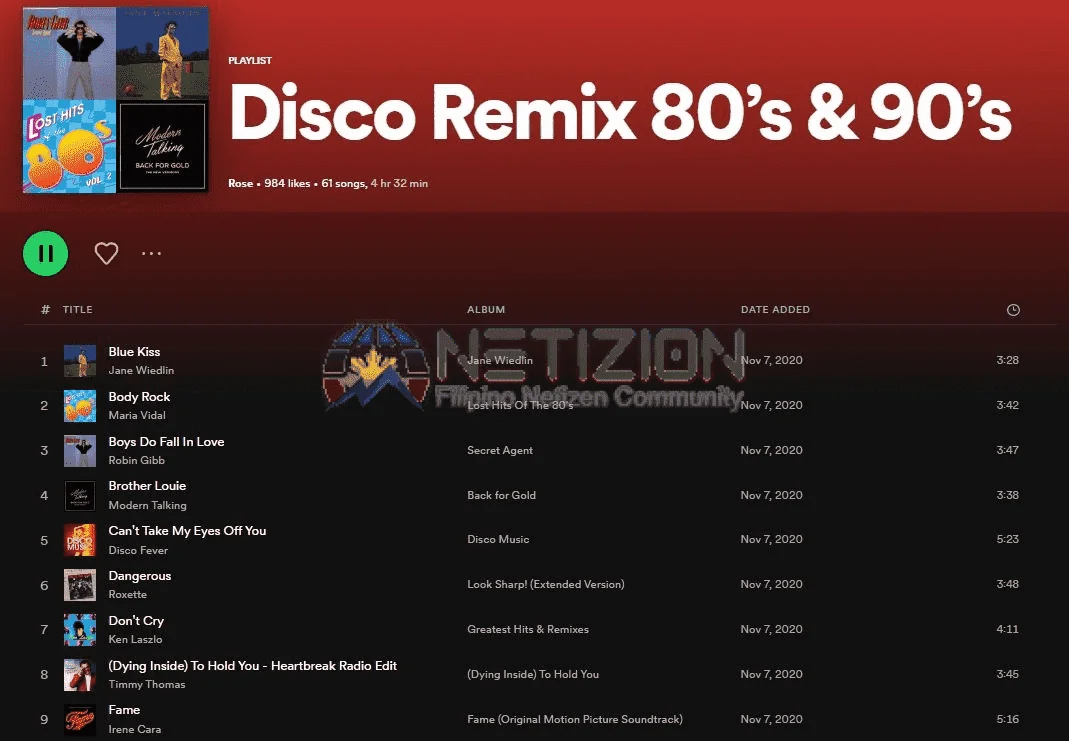Click the 5:23 duration value
Screen dimensions: 1069x741
click(1008, 539)
